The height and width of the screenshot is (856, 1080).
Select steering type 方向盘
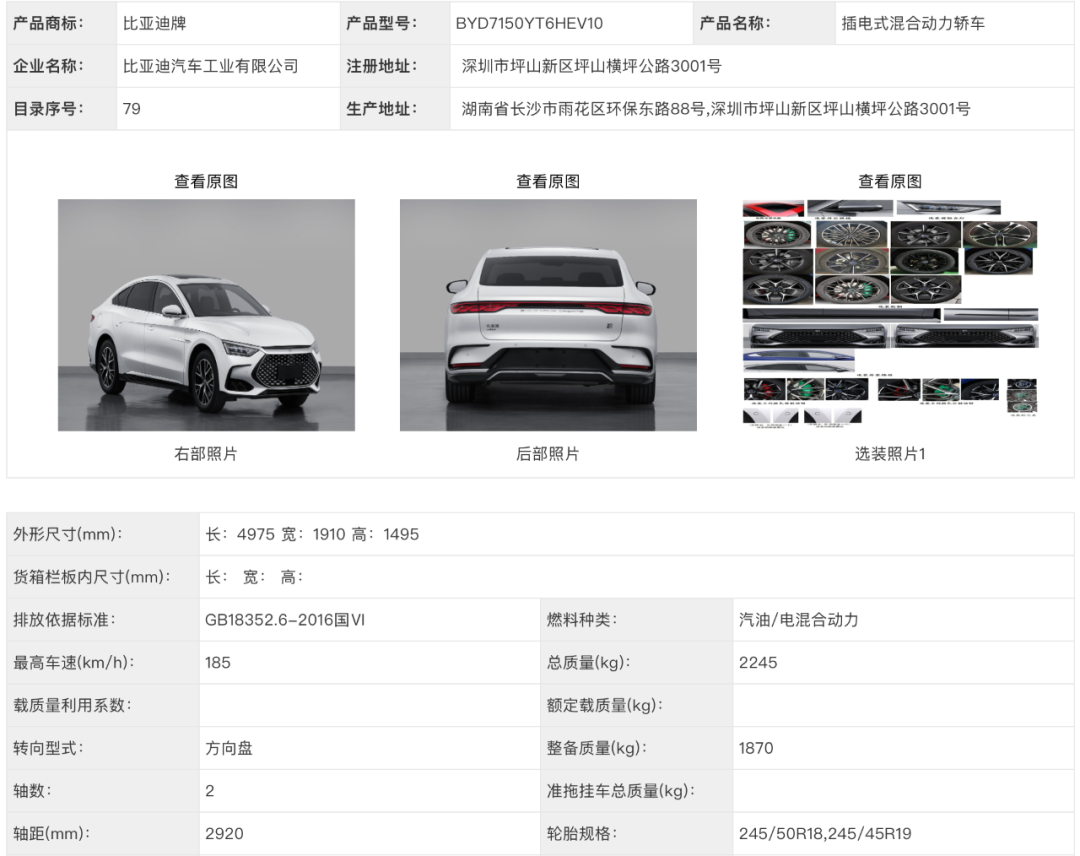[229, 748]
